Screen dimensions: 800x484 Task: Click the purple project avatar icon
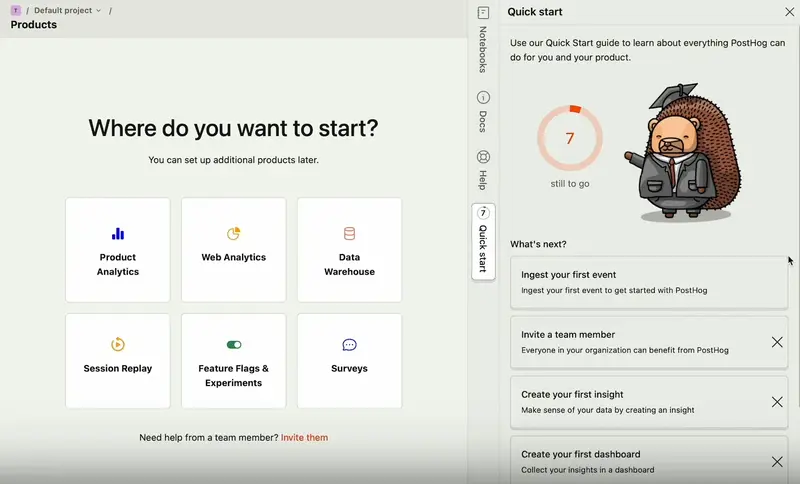click(x=16, y=10)
